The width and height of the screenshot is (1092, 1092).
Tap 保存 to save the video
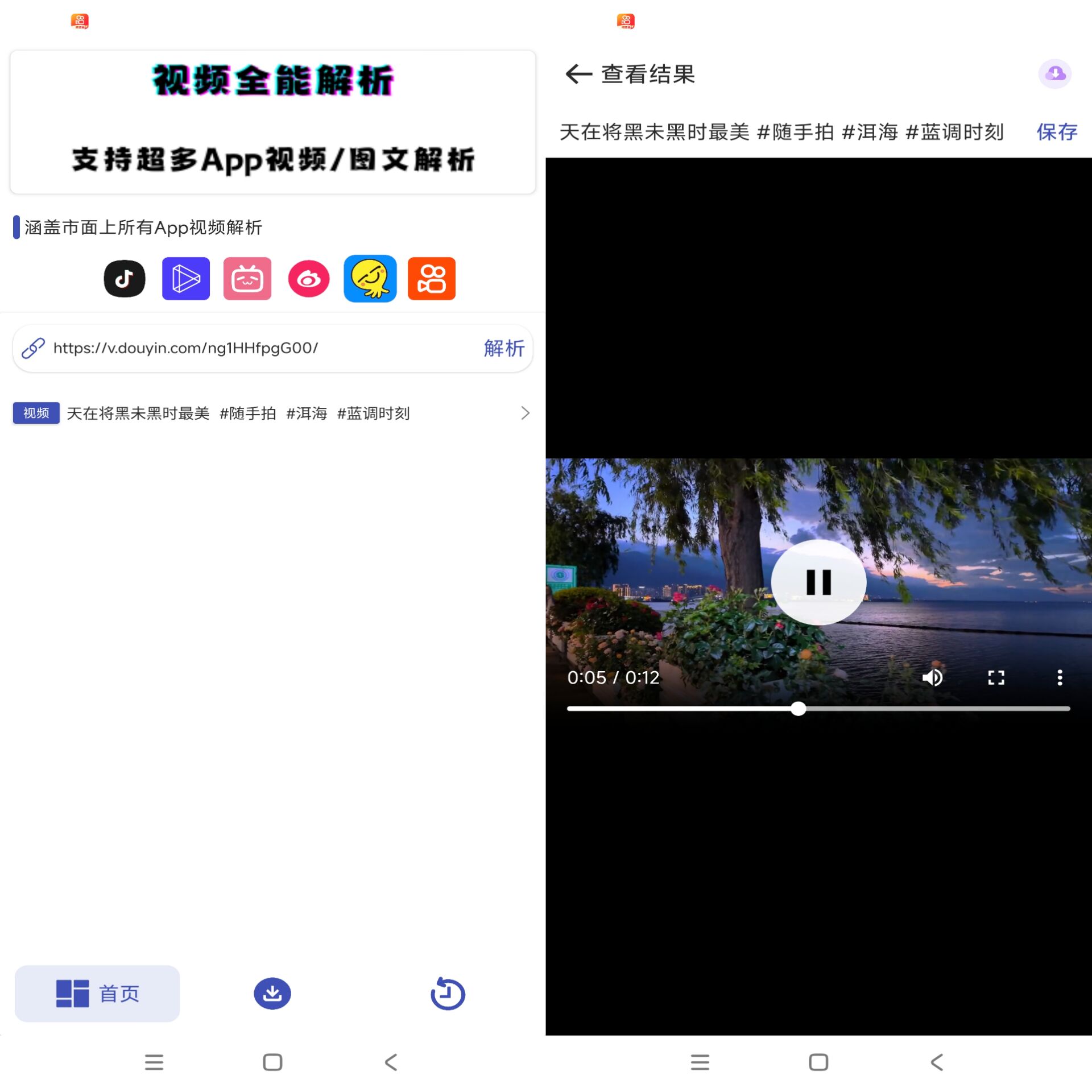1056,132
